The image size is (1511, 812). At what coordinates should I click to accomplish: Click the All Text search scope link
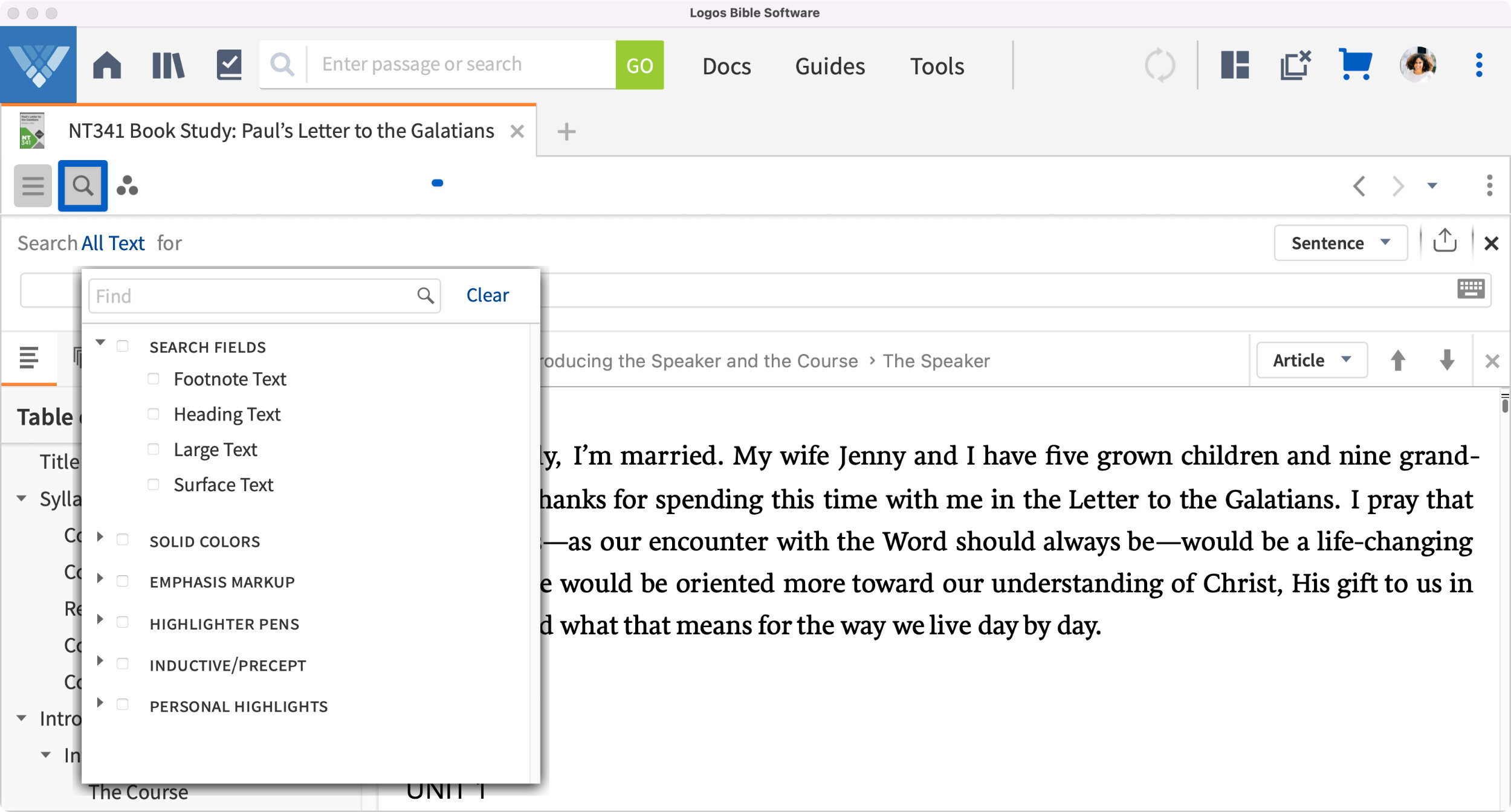(113, 243)
